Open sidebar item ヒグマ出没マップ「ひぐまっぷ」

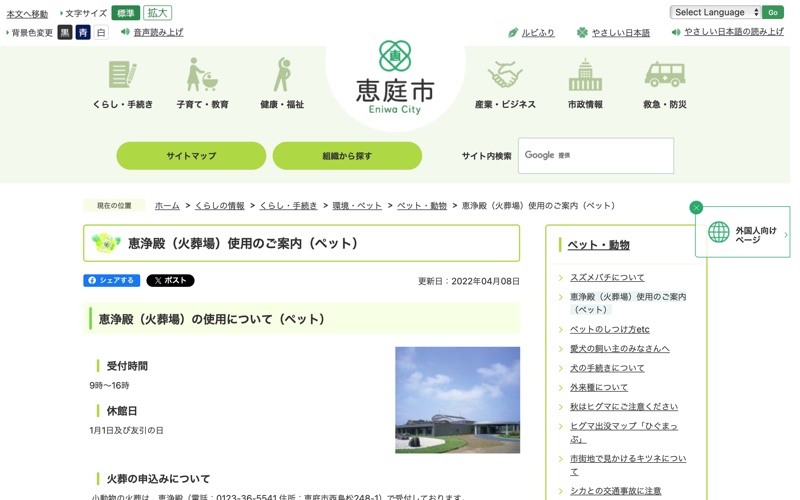pos(624,432)
